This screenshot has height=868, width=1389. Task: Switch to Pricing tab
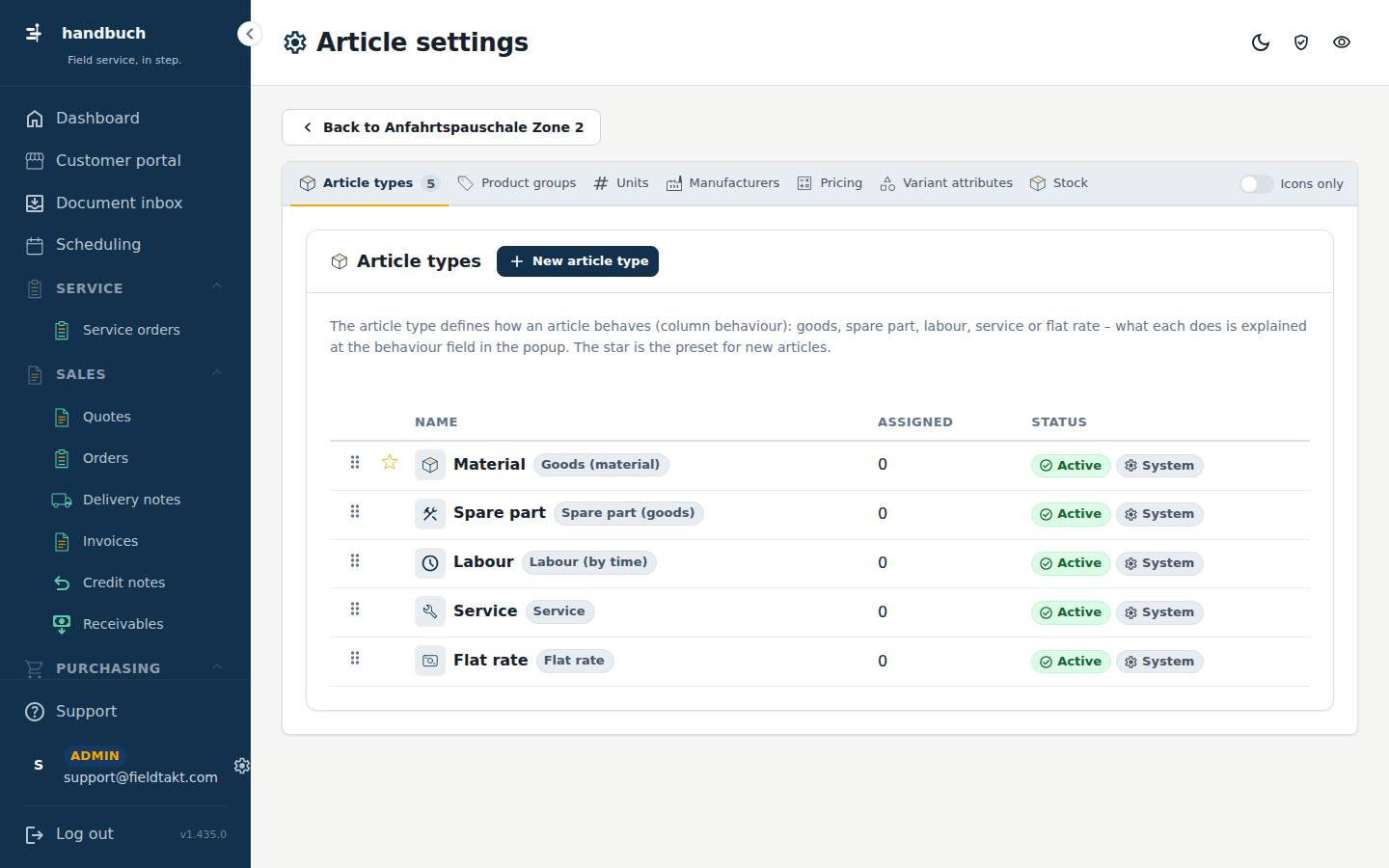click(830, 183)
